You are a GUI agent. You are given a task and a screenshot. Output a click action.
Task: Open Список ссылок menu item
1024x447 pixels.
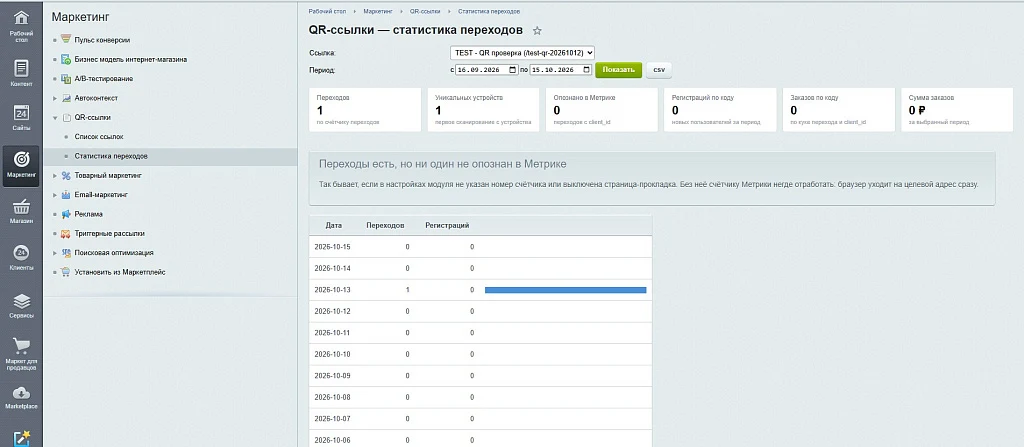(99, 137)
